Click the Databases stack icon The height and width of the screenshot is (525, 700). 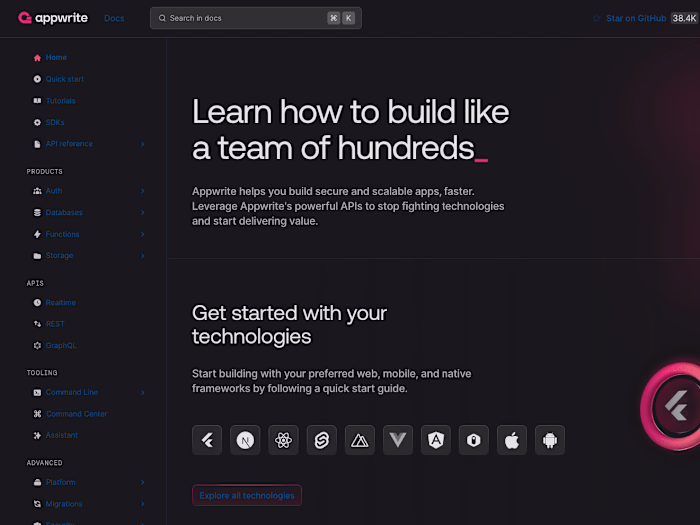(x=37, y=212)
